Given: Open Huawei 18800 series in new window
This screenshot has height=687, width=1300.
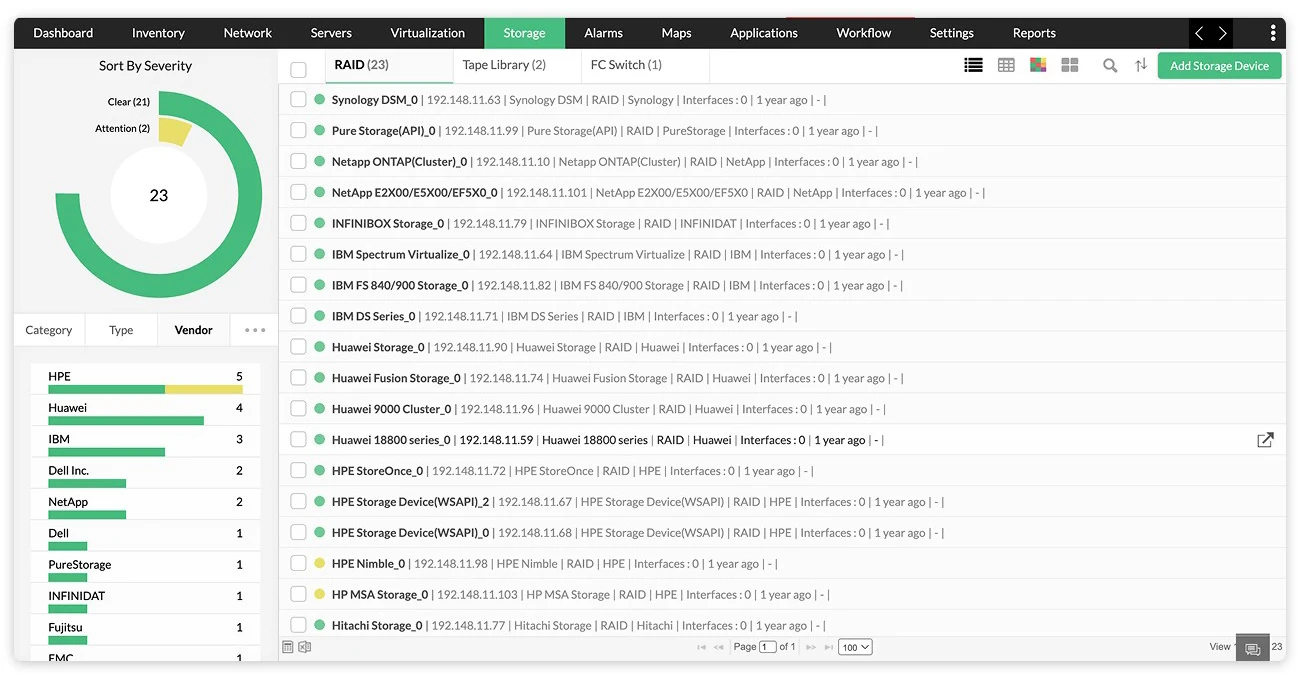Looking at the screenshot, I should (1265, 440).
